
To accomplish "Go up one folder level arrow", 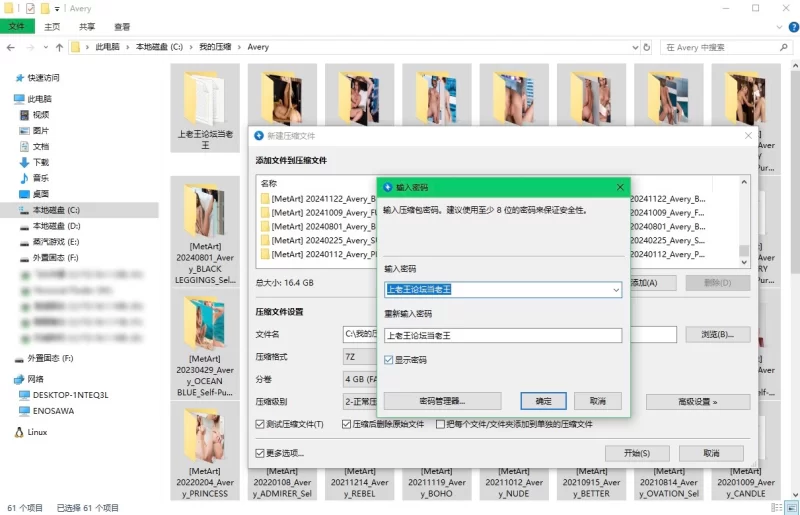I will pos(59,47).
